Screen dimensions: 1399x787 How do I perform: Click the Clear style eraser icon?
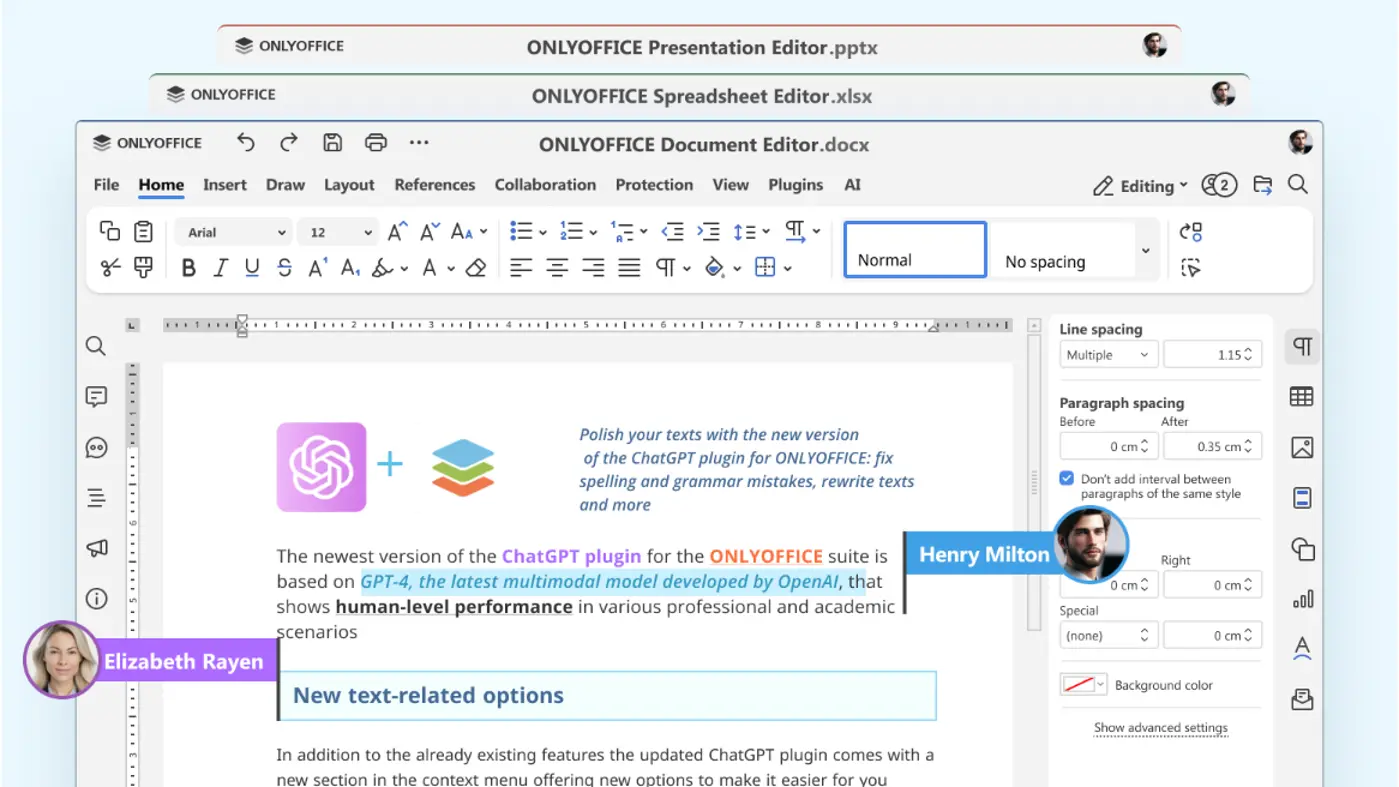tap(476, 268)
